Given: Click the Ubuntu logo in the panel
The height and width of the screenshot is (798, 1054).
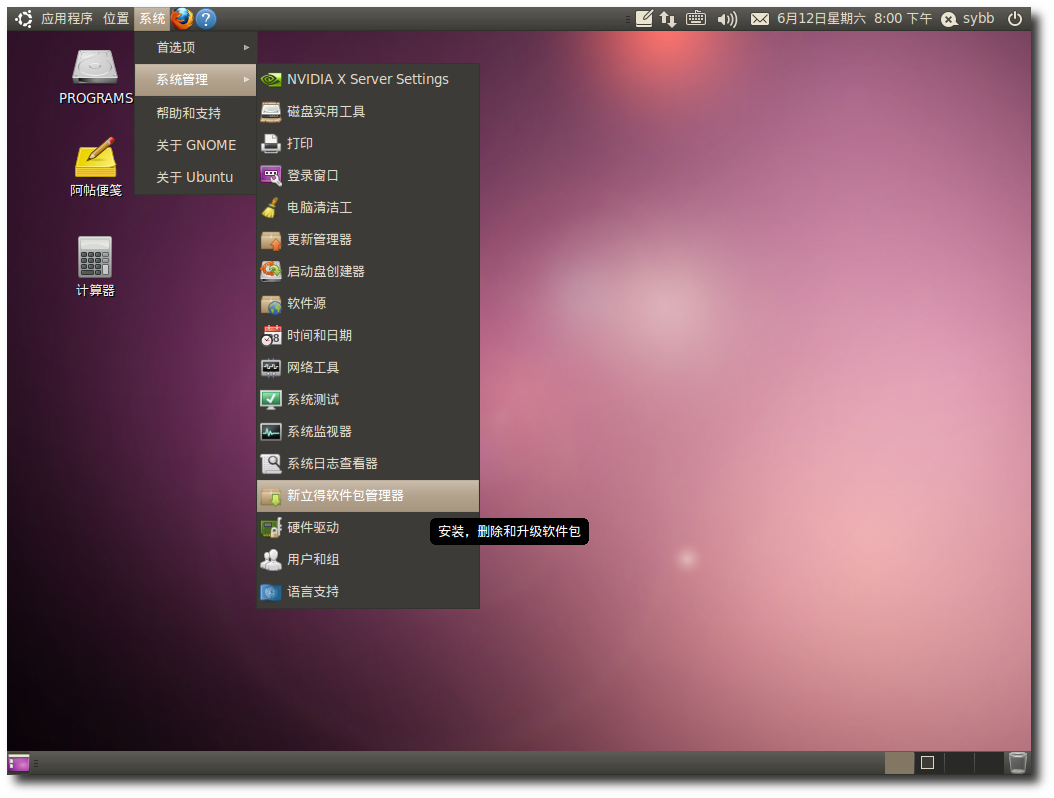Looking at the screenshot, I should (24, 19).
